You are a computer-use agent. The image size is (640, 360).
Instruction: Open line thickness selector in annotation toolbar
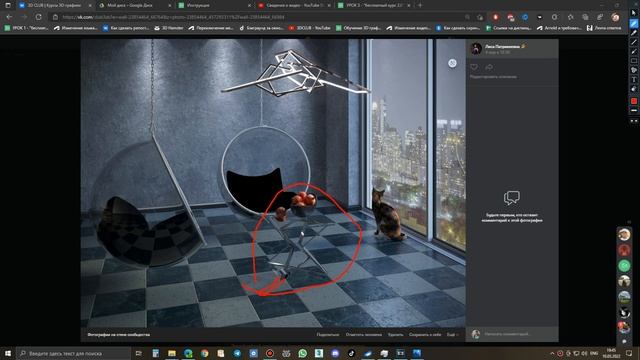(634, 111)
